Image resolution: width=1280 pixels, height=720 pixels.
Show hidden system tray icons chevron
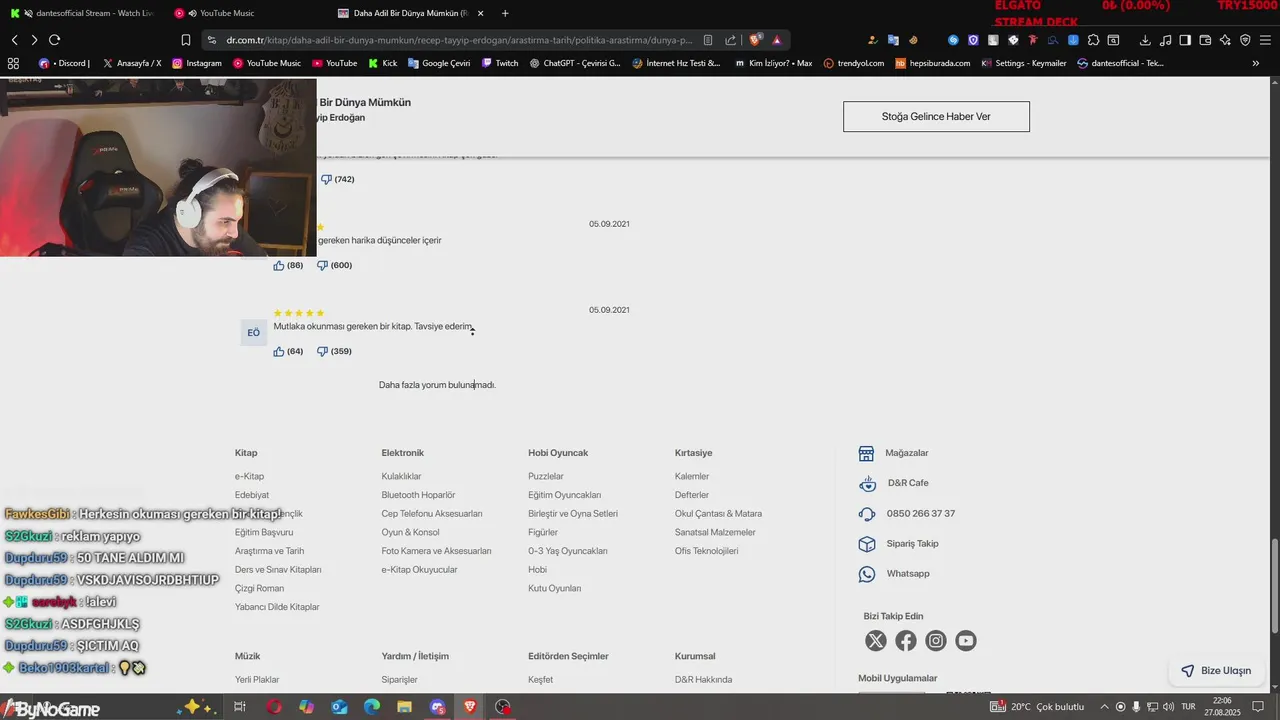pyautogui.click(x=1103, y=706)
